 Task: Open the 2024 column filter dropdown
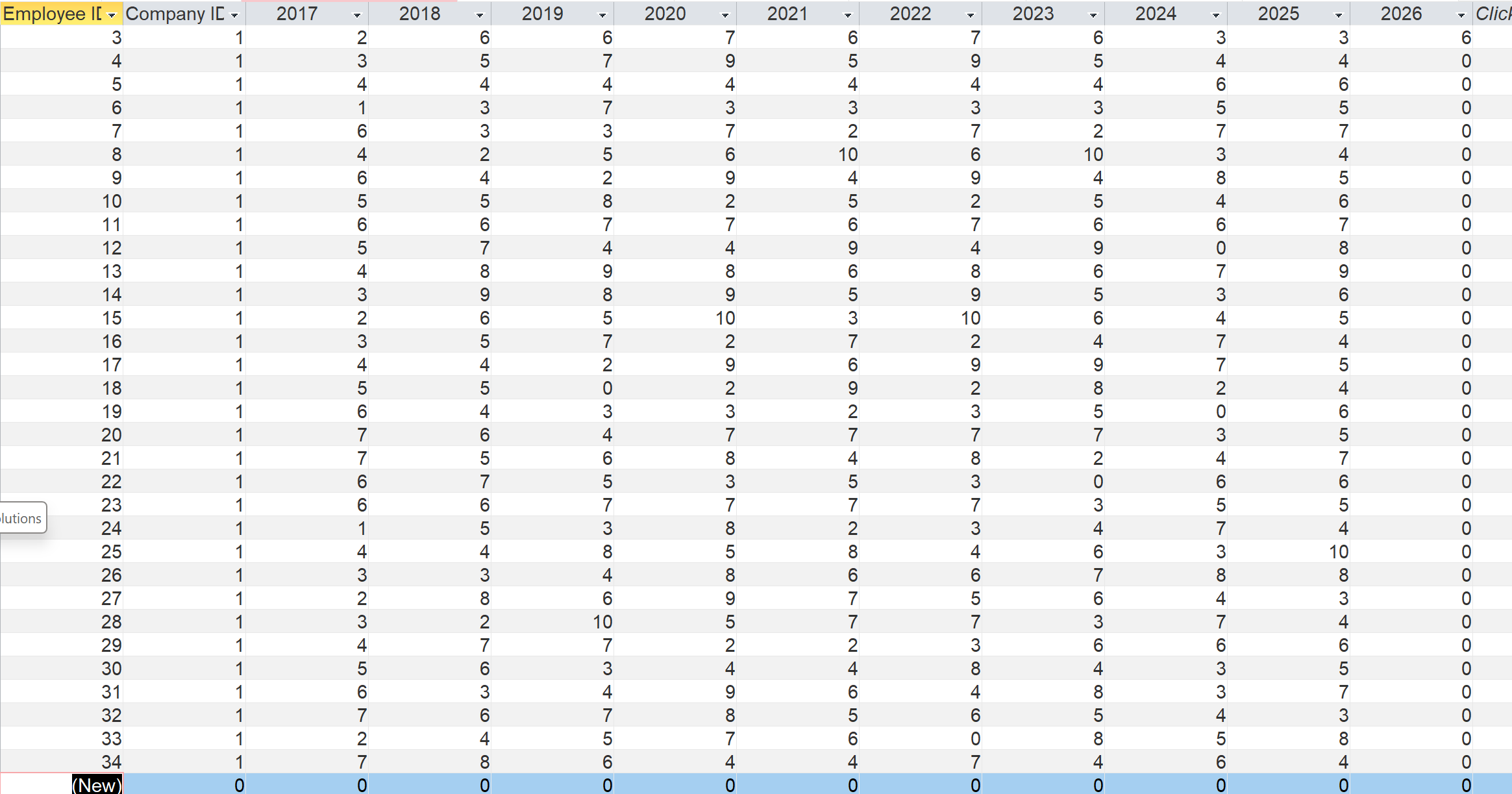1216,15
